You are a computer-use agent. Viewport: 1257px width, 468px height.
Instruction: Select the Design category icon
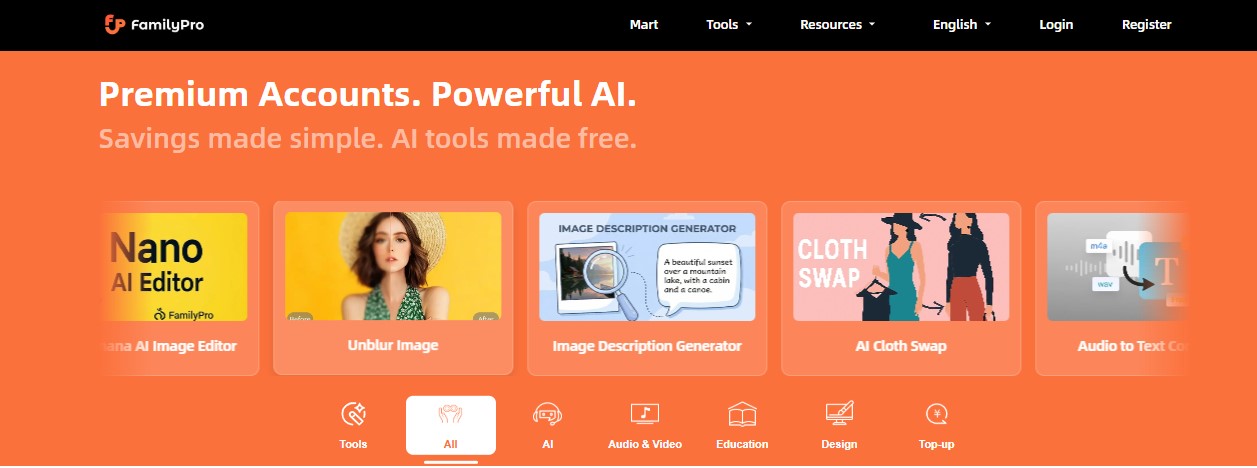[x=839, y=413]
